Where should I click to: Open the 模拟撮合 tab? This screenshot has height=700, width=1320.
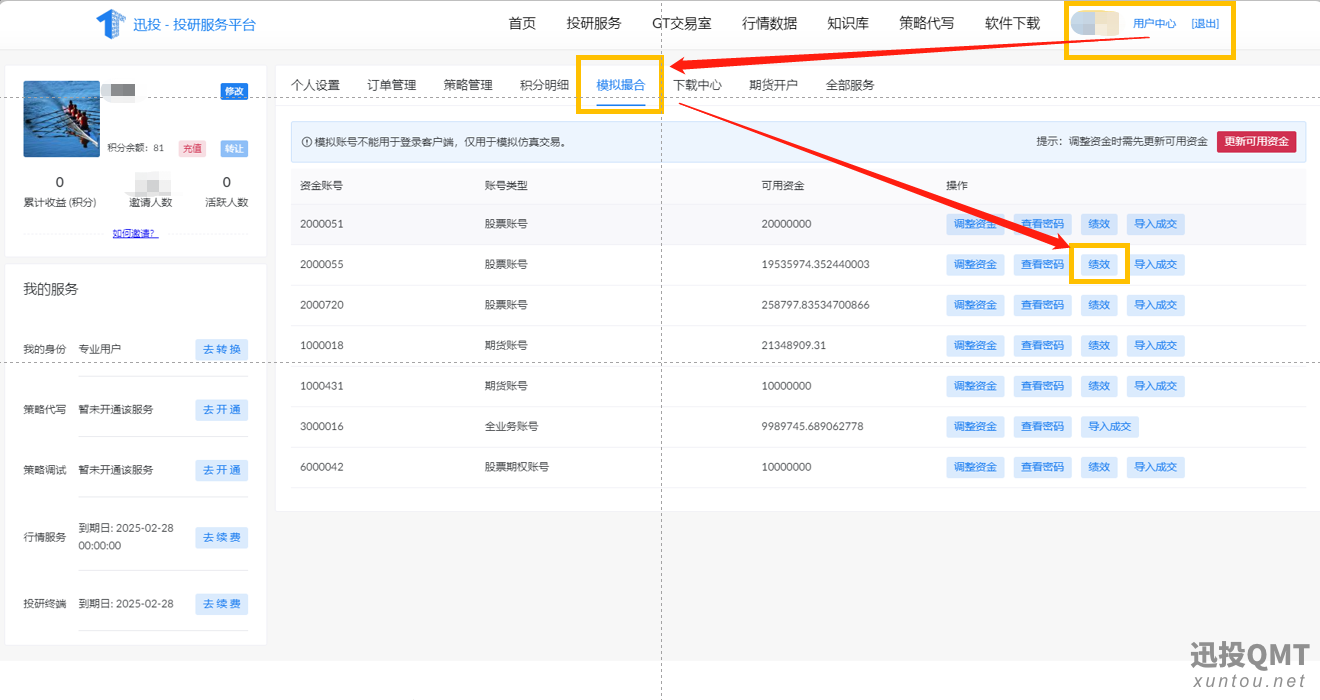(x=620, y=85)
